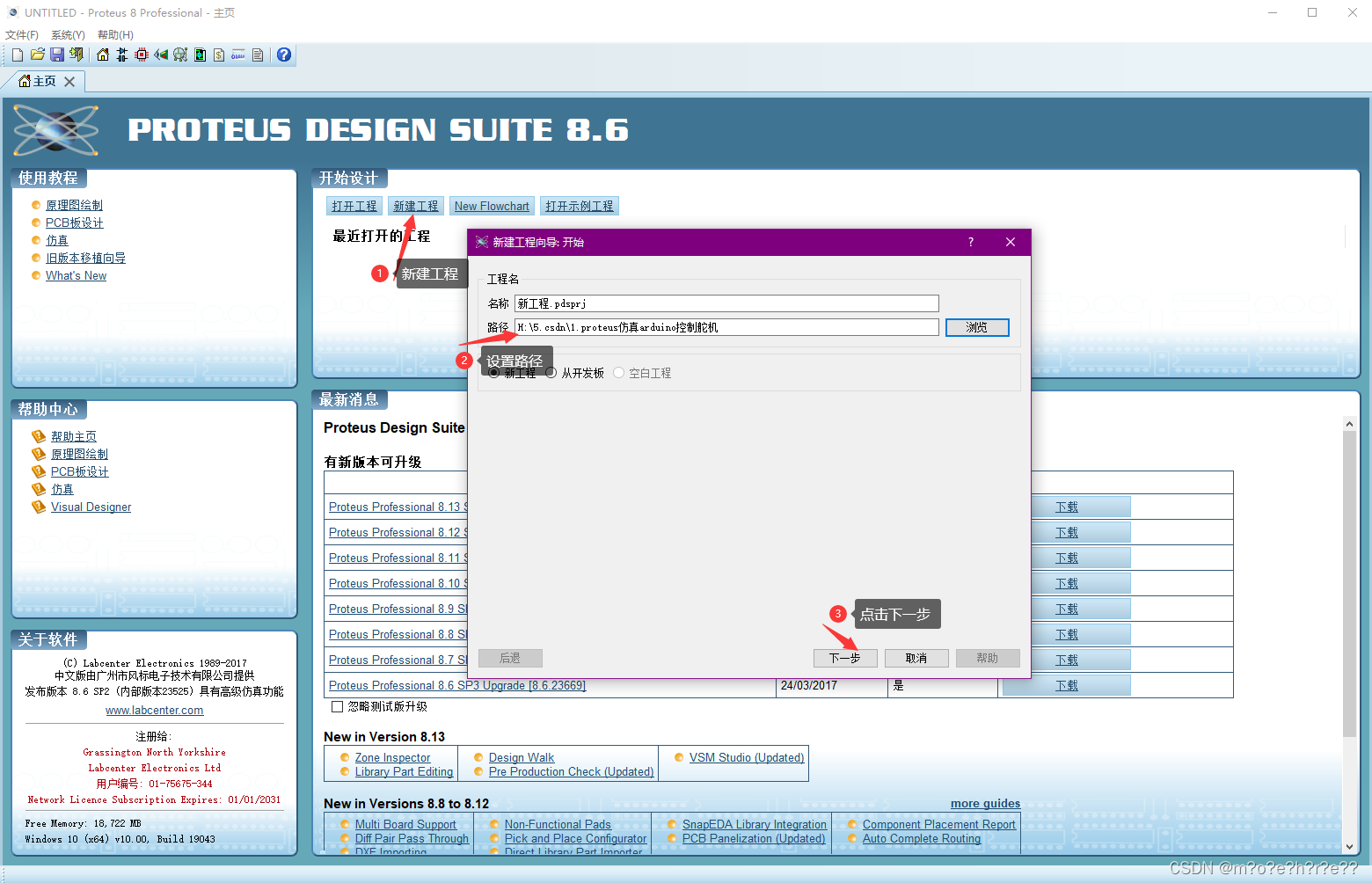The width and height of the screenshot is (1372, 883).
Task: Click the New Project toolbar icon
Action: 18,55
